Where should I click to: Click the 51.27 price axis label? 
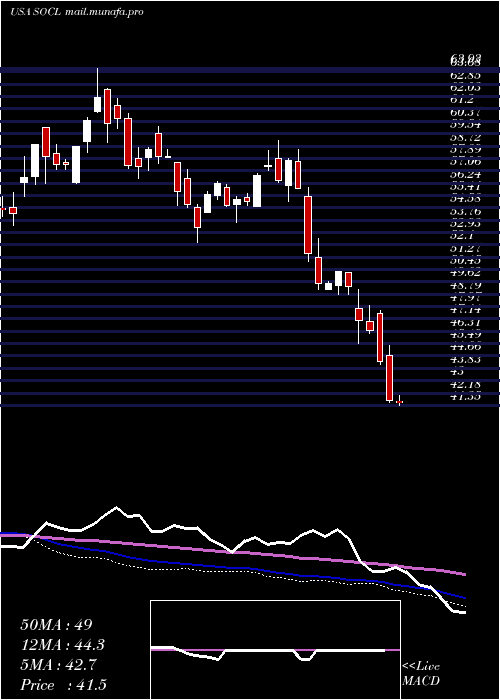(465, 249)
